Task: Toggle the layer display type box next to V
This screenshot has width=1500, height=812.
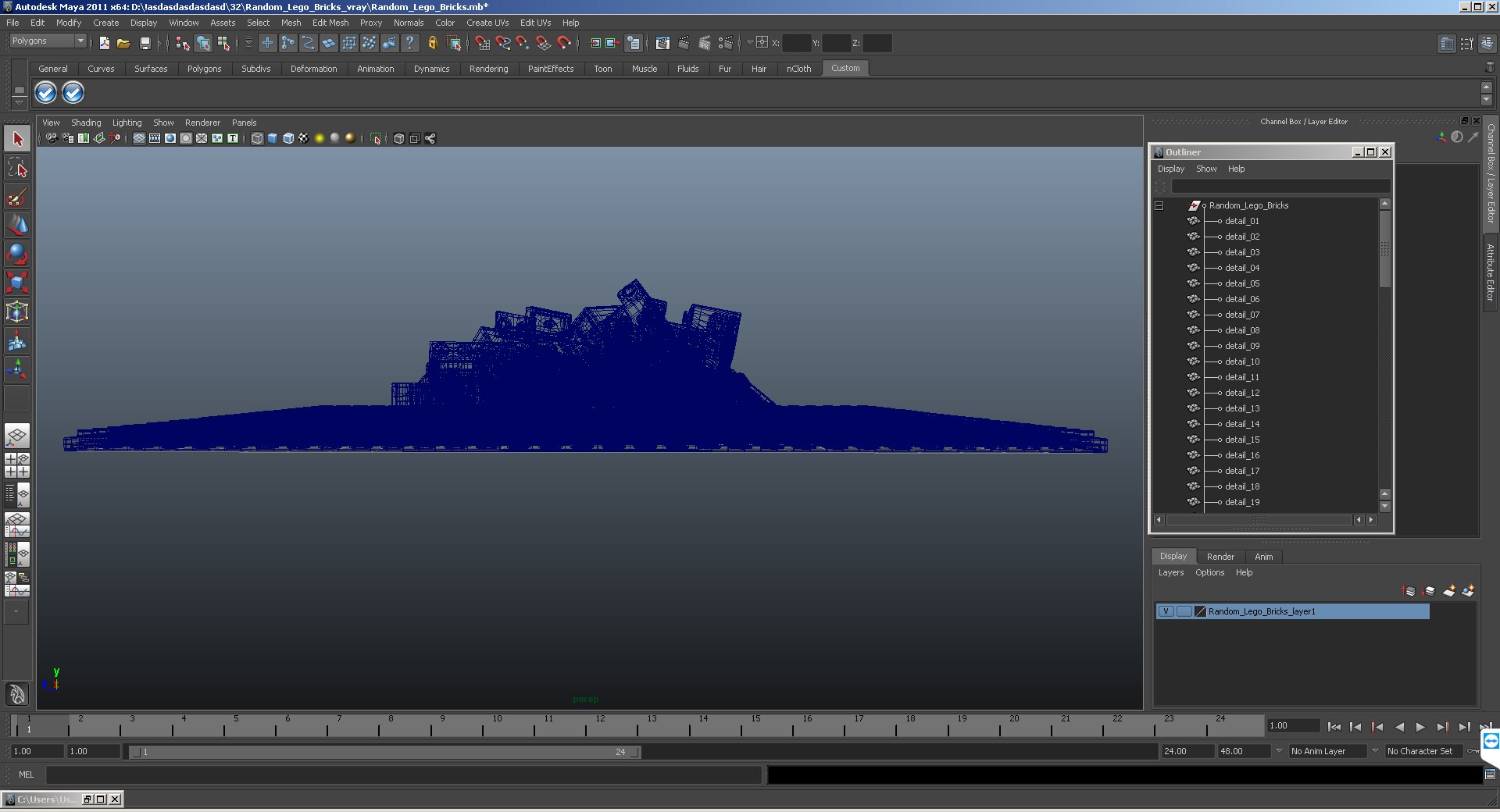Action: click(1184, 611)
